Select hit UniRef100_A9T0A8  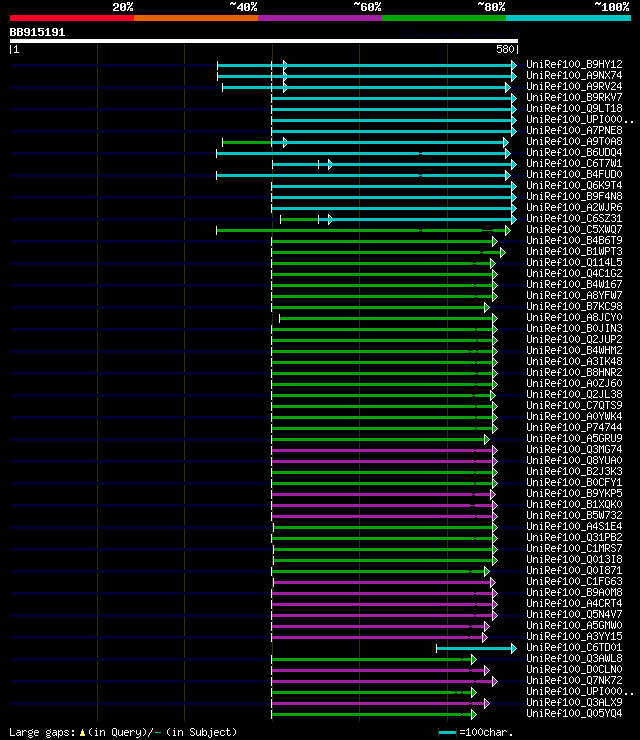tap(574, 141)
